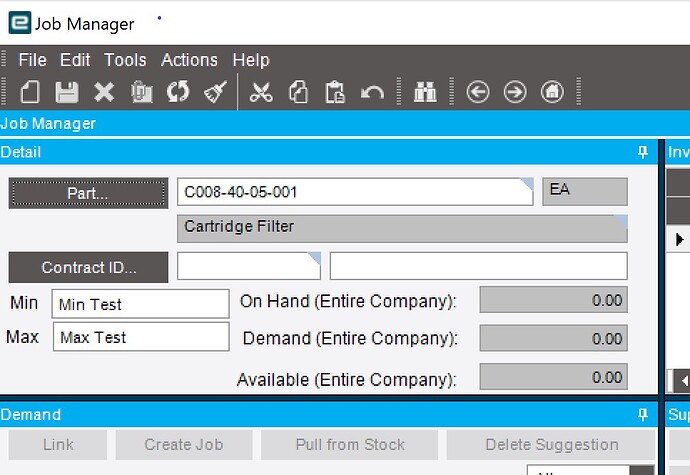Click the Copy toolbar icon
The height and width of the screenshot is (475, 690).
[298, 92]
